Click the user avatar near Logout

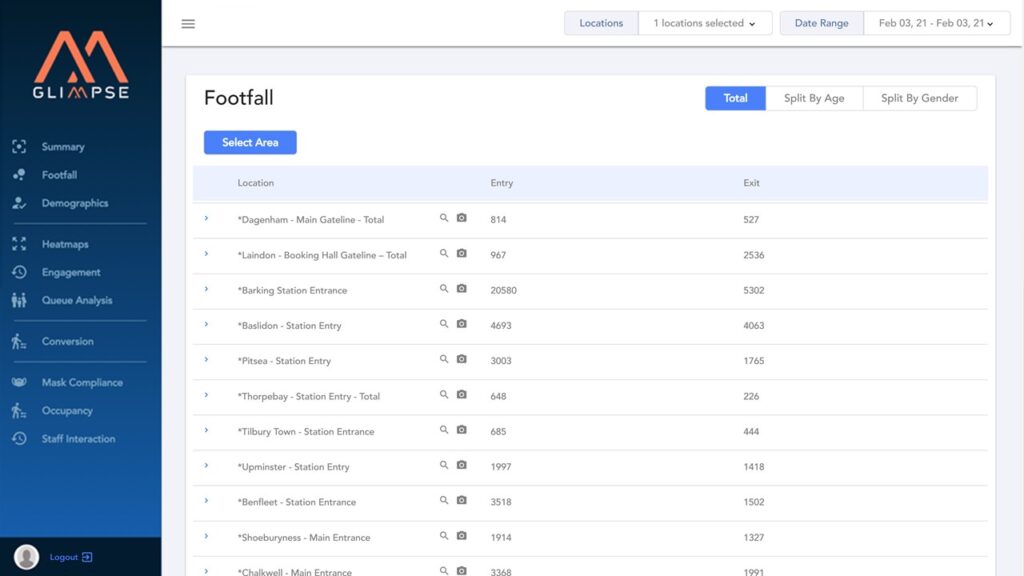click(x=27, y=556)
